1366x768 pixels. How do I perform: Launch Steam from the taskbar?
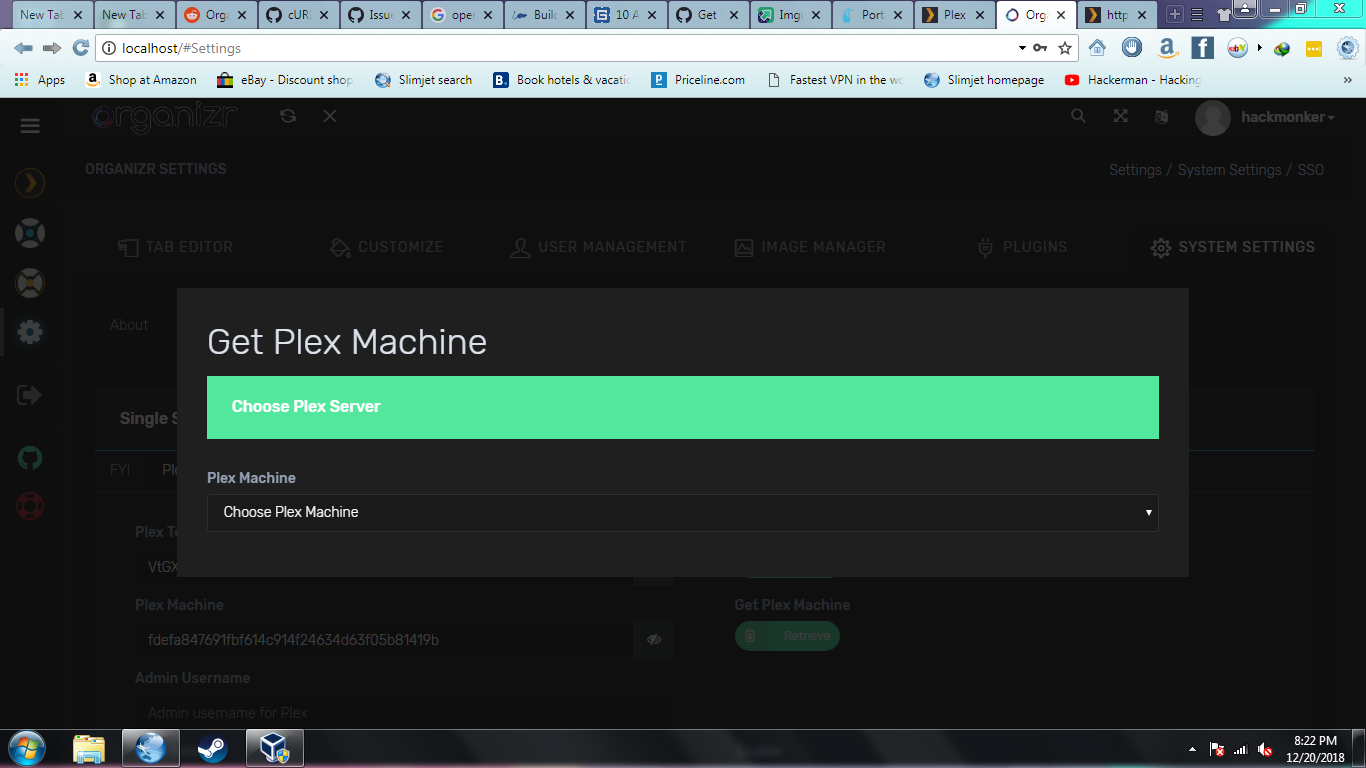coord(212,747)
